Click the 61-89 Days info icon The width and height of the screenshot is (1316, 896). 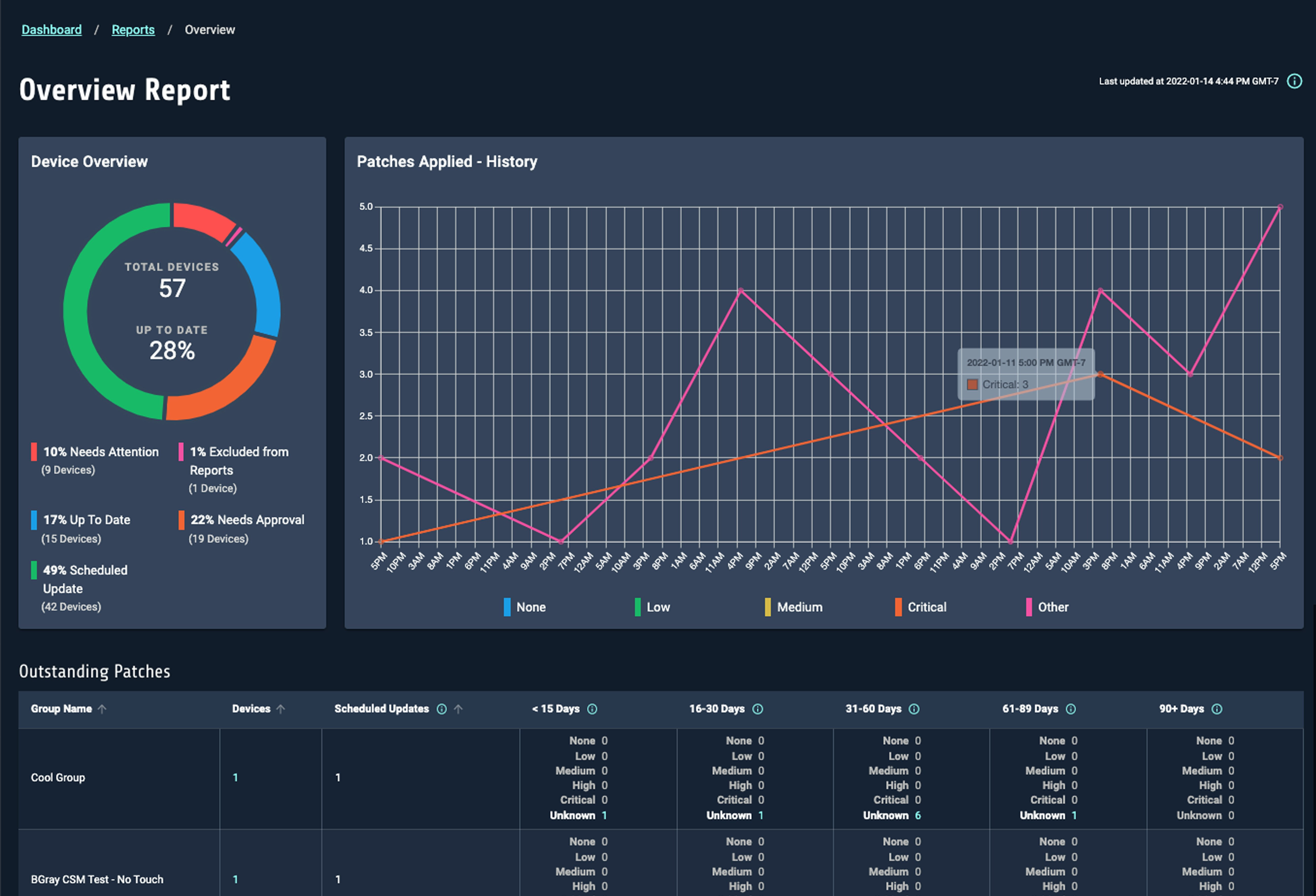pos(1070,709)
